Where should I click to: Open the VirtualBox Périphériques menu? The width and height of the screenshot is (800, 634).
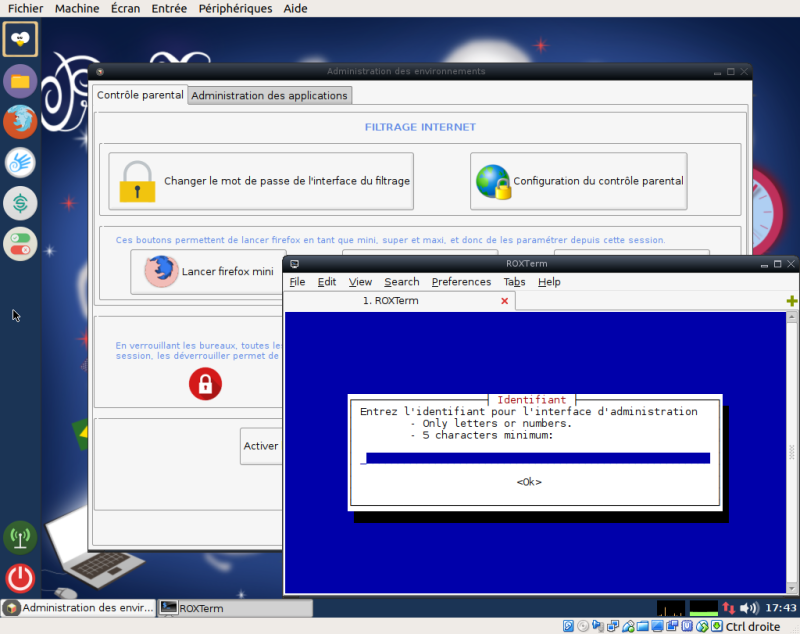(235, 9)
